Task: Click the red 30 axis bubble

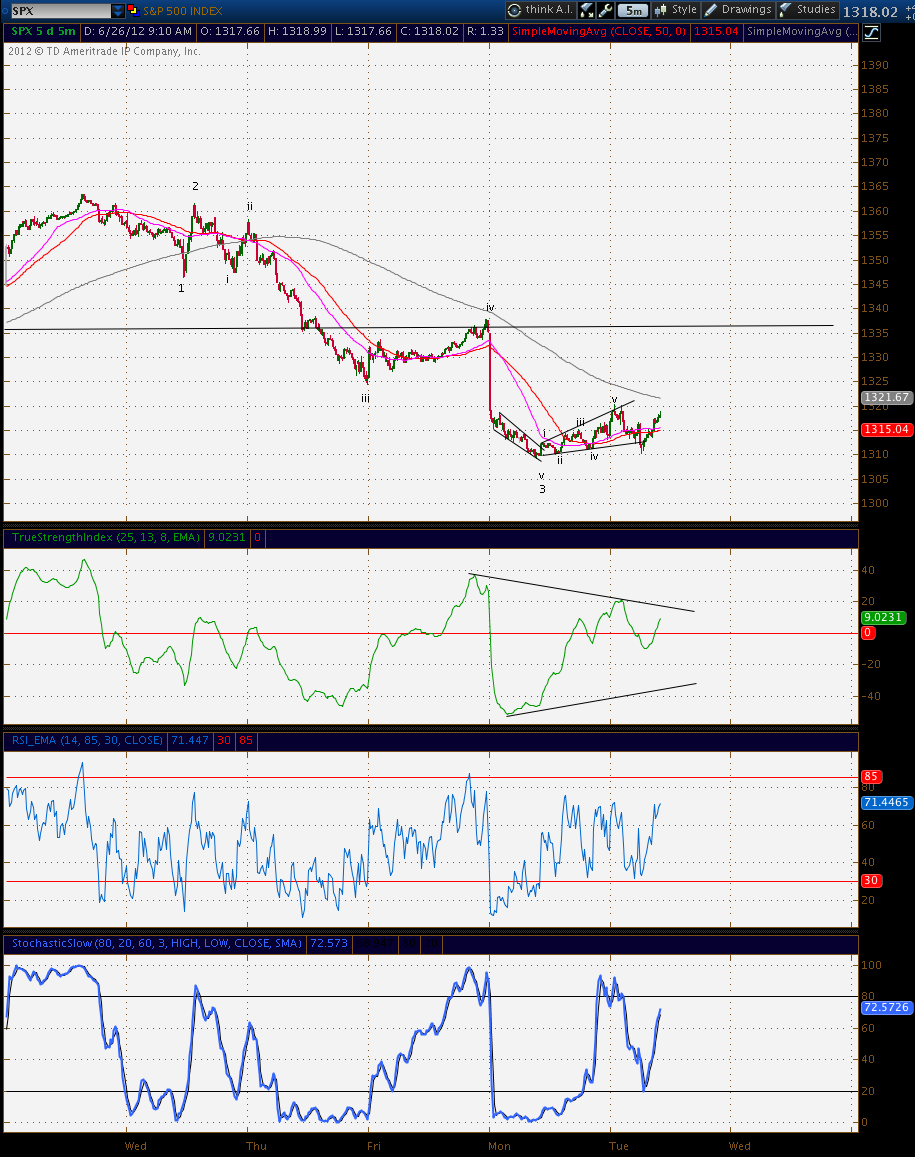Action: [x=871, y=880]
